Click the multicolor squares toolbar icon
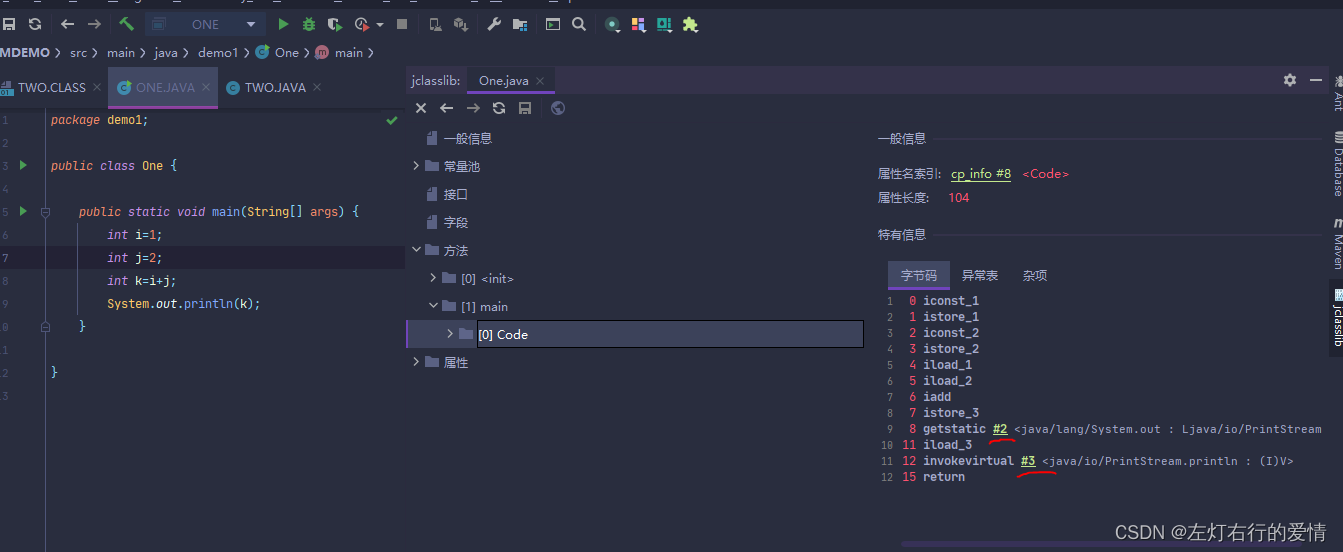Image resolution: width=1343 pixels, height=552 pixels. click(x=638, y=24)
